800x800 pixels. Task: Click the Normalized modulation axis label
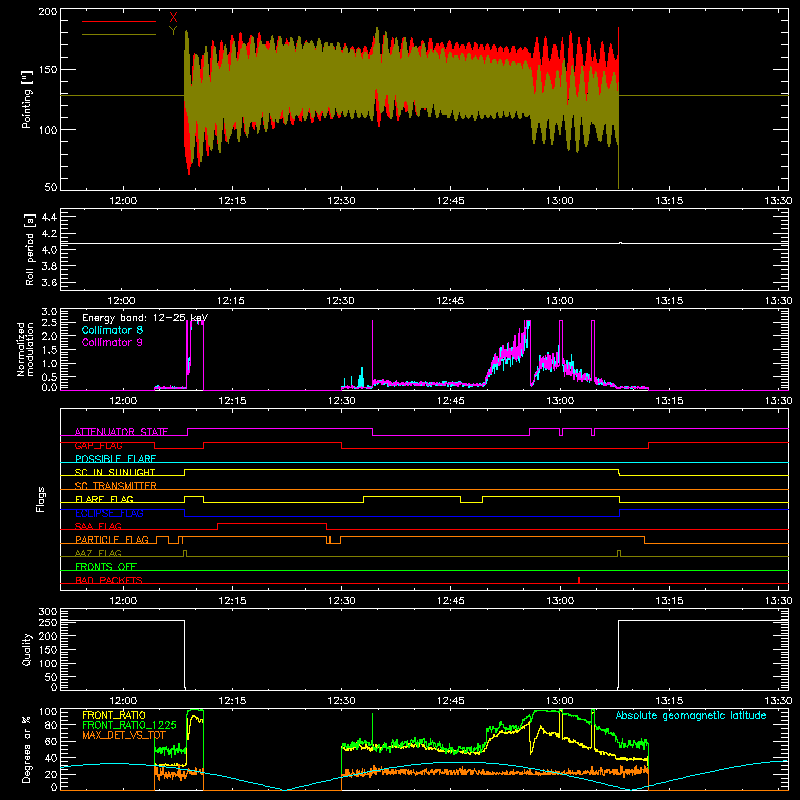pyautogui.click(x=26, y=349)
